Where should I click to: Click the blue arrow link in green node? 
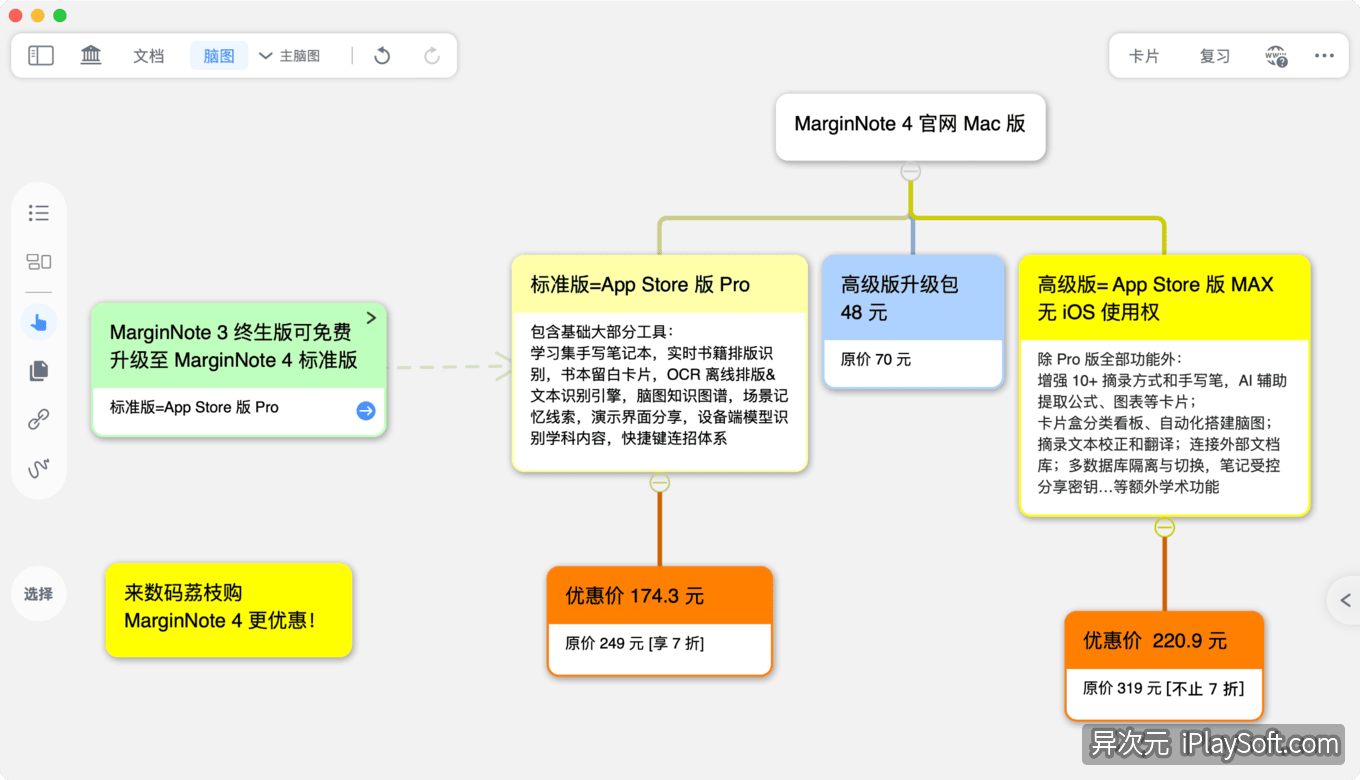[364, 410]
